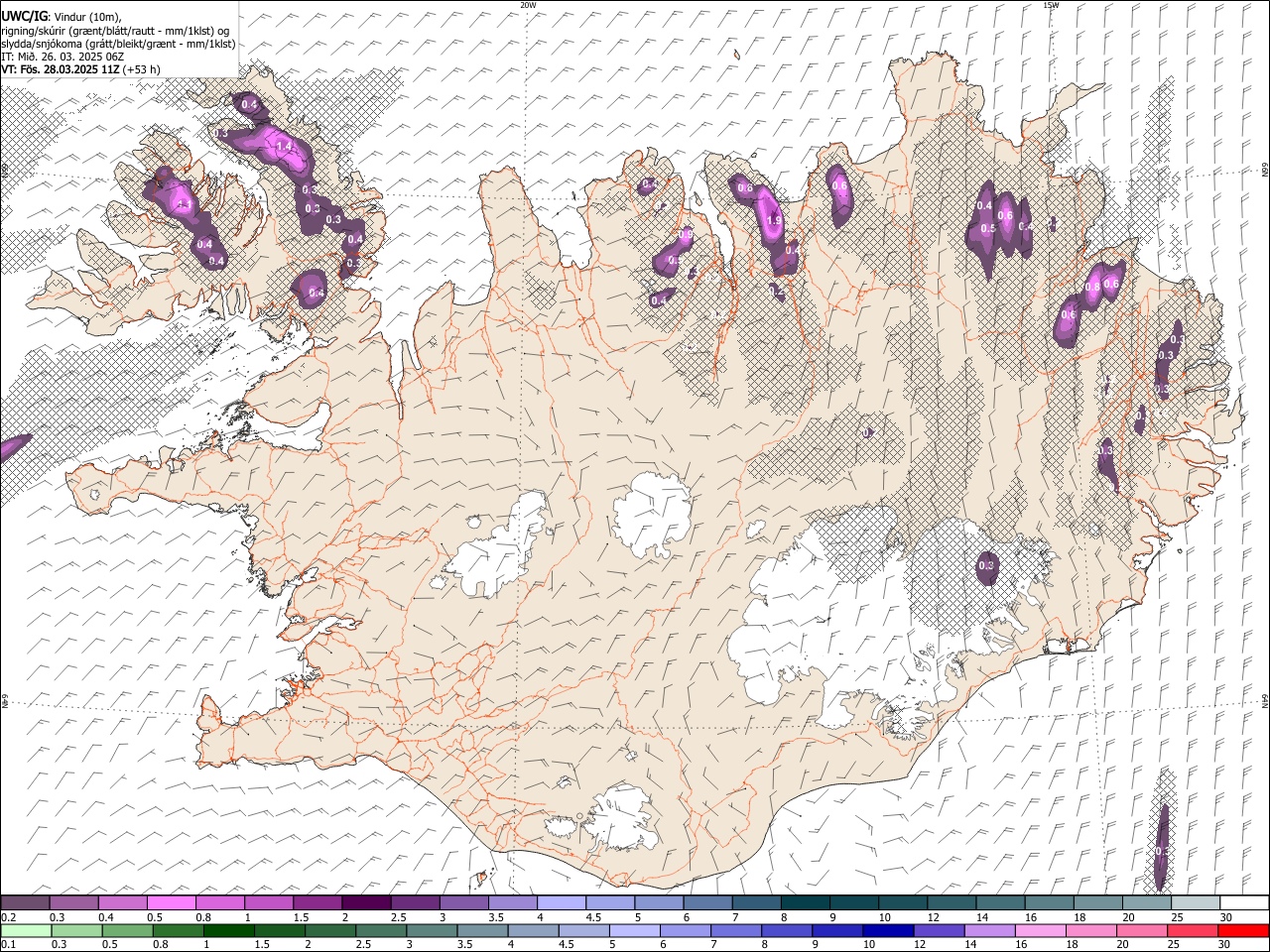Click the snow patch at the bottom right over the sea

coord(1162,848)
